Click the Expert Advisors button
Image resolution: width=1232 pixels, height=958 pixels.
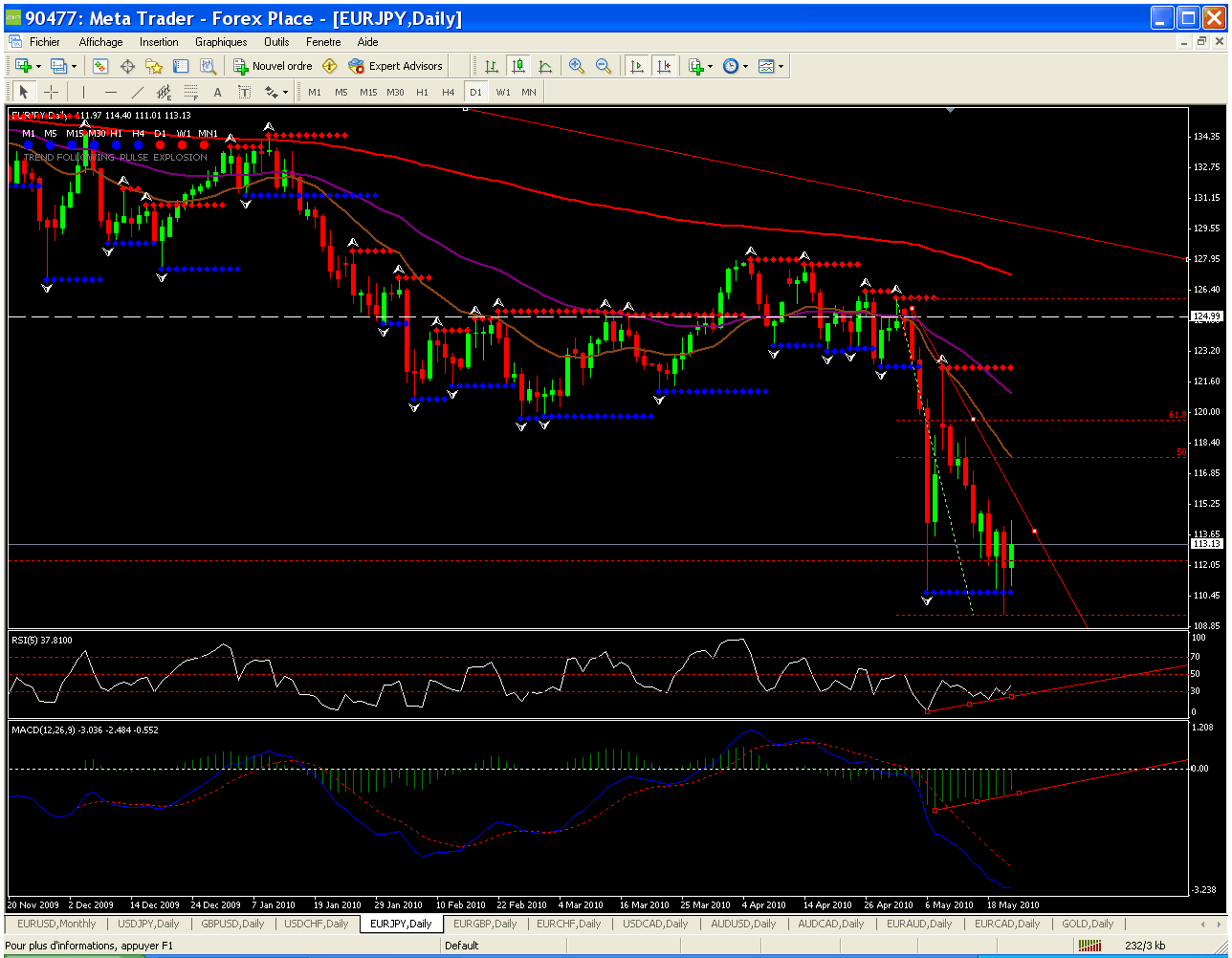pos(396,66)
